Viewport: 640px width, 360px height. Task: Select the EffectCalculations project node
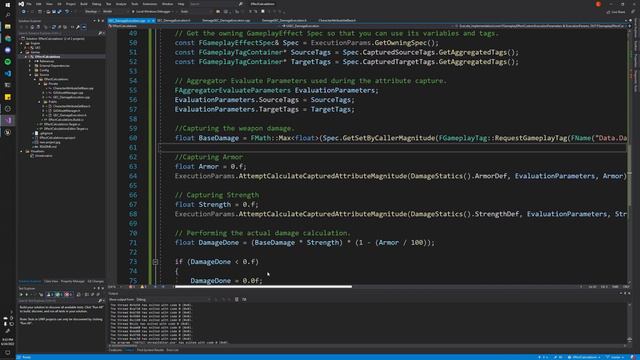click(47, 57)
